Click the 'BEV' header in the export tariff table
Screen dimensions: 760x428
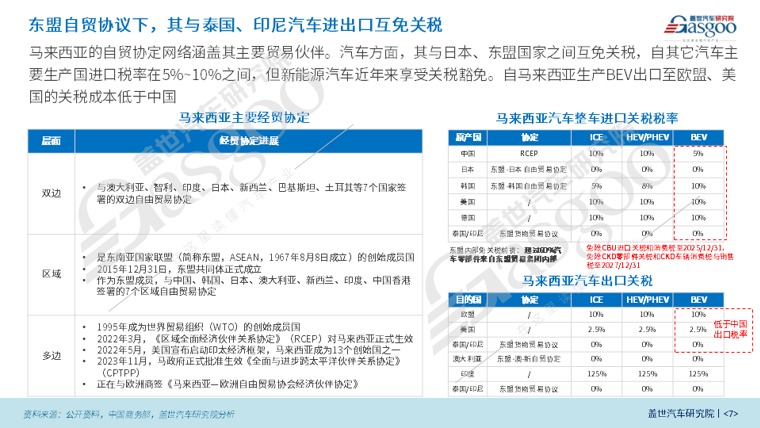[x=698, y=300]
